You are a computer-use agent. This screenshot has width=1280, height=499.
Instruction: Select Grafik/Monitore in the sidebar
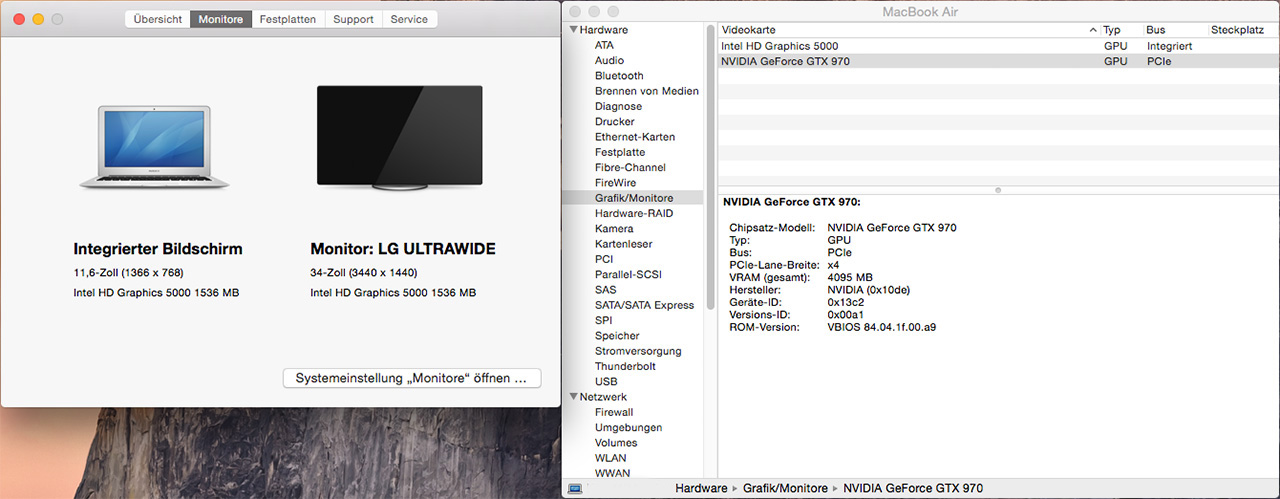[x=634, y=198]
